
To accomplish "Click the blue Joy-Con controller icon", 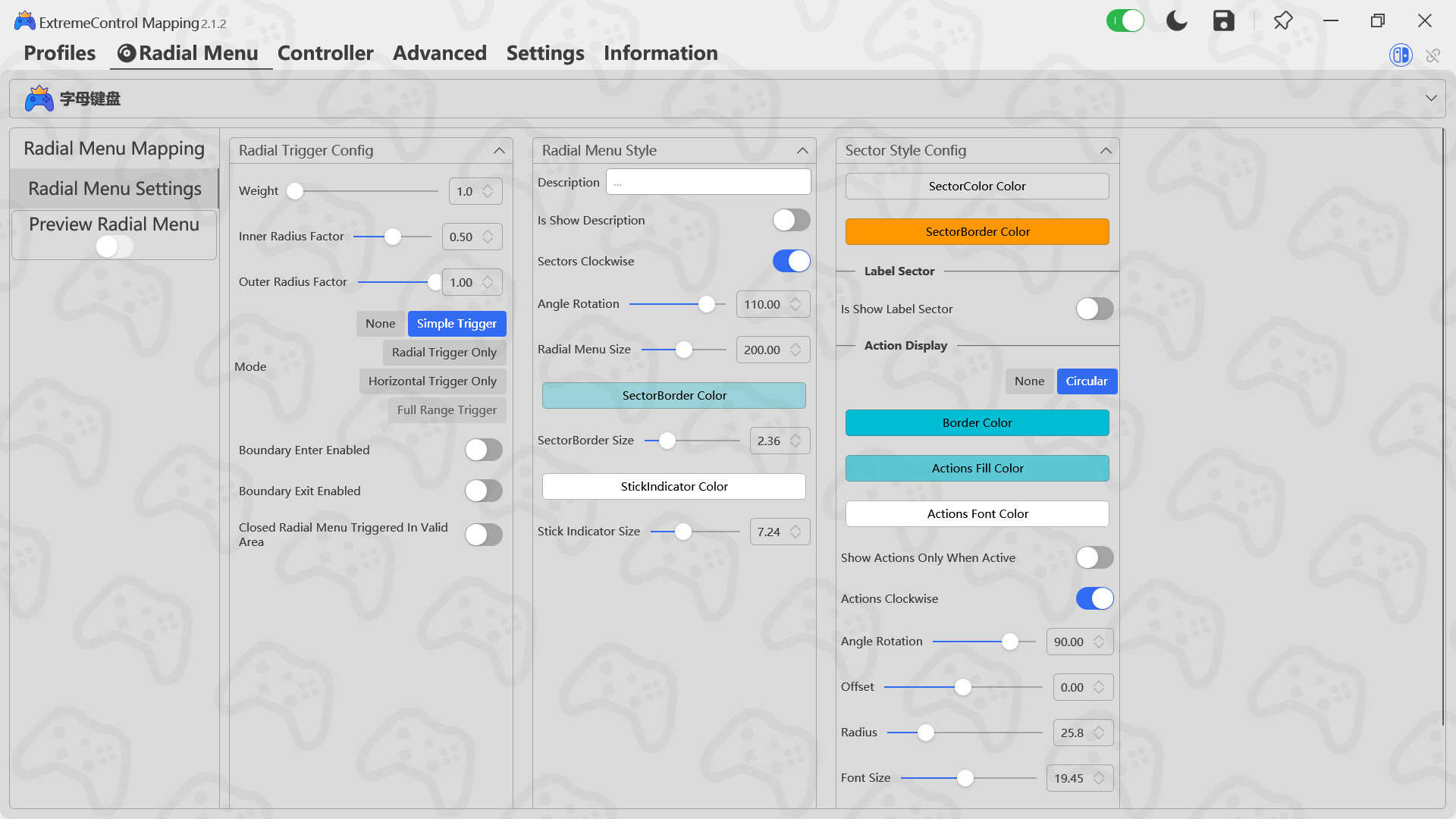I will 1400,55.
